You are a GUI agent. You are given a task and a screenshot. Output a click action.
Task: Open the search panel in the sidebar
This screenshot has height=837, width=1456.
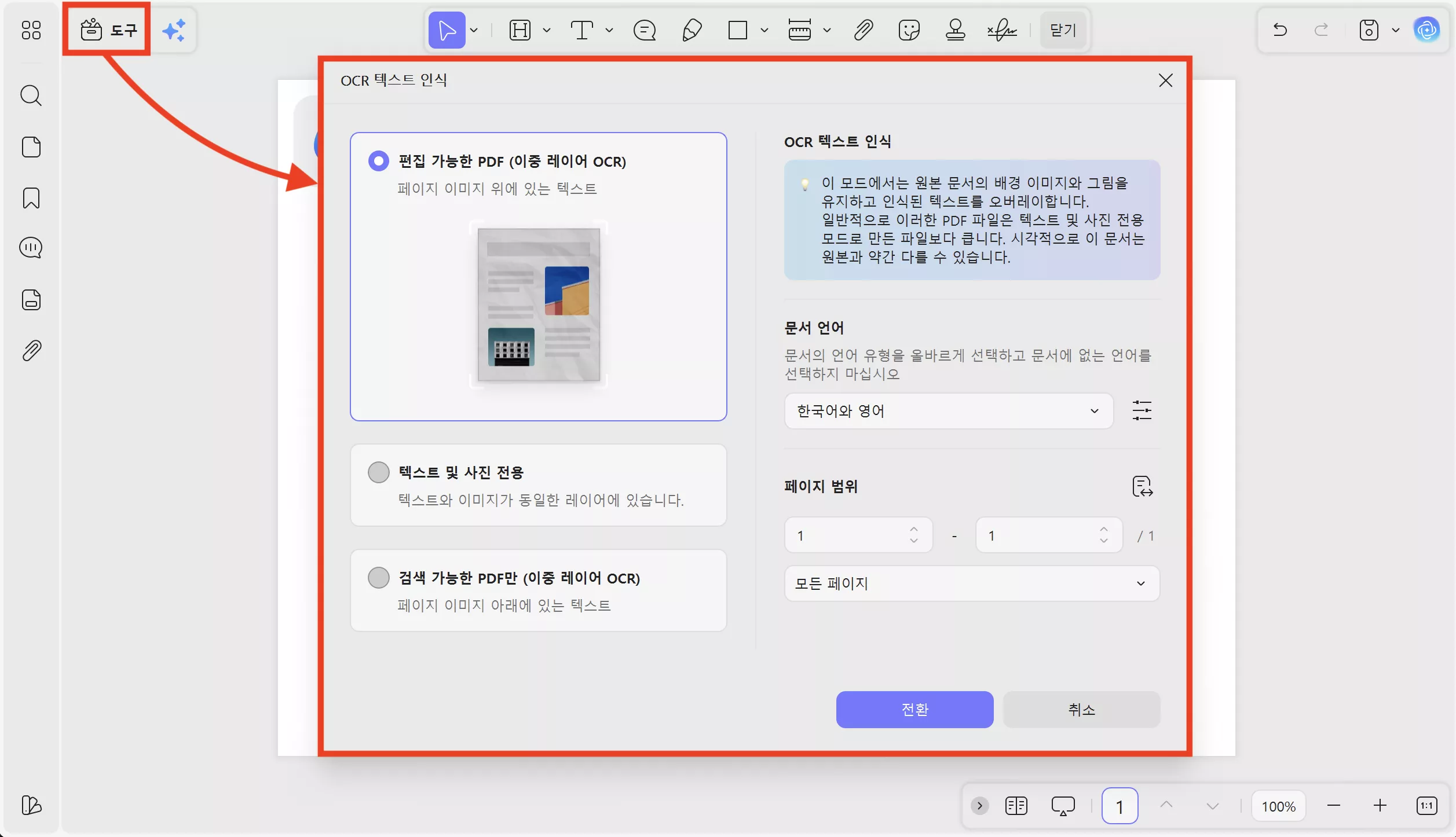tap(31, 96)
